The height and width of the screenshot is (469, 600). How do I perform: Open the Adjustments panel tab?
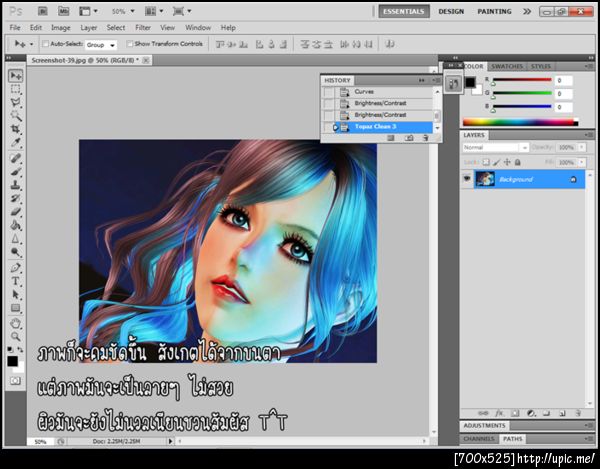(x=484, y=425)
